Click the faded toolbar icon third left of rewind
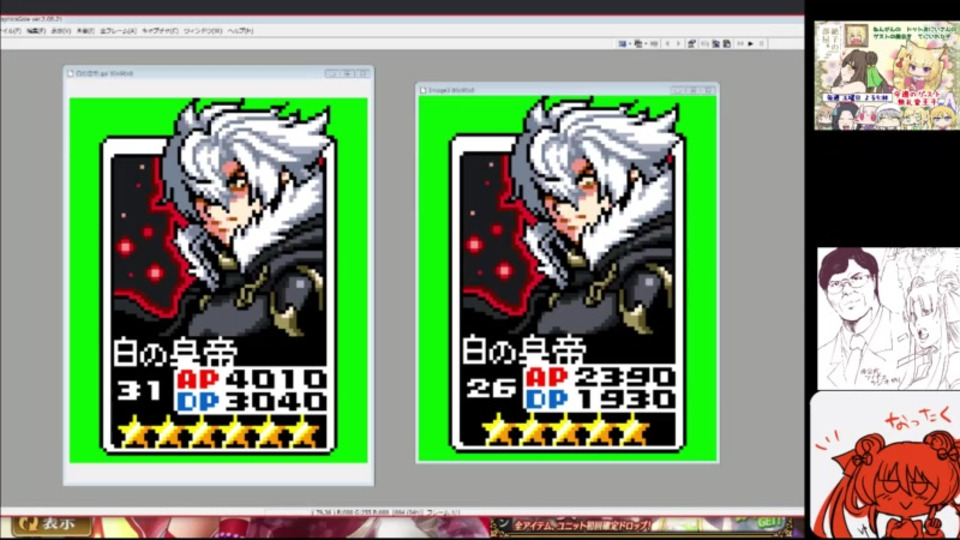The image size is (960, 540). pos(705,43)
